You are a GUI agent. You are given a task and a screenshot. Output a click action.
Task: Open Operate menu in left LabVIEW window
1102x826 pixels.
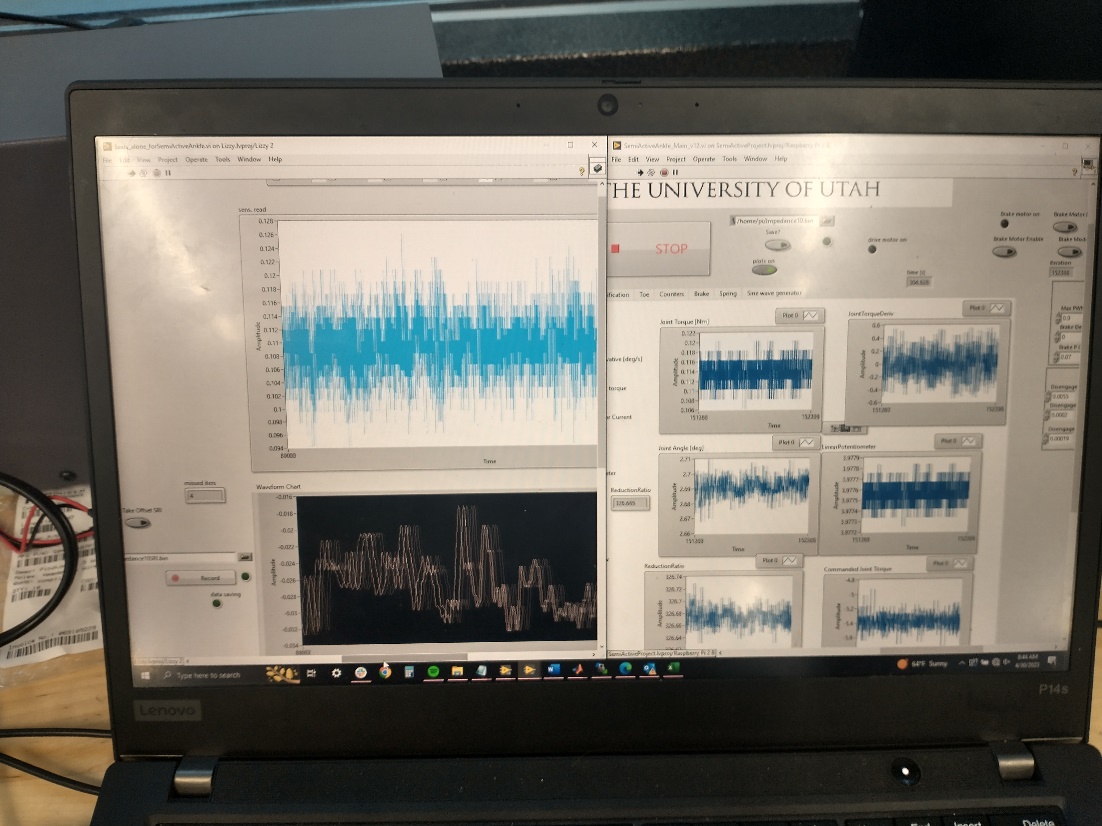coord(196,160)
